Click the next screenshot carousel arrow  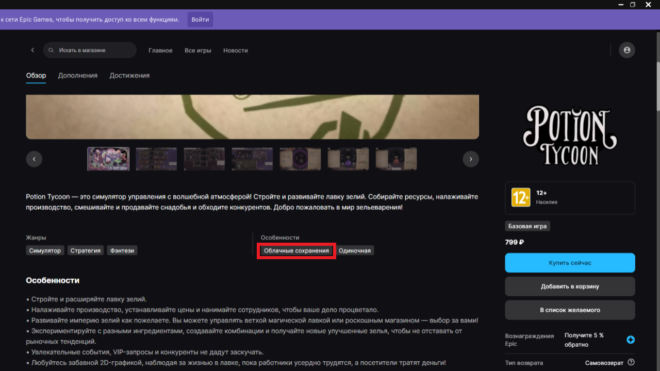[471, 159]
